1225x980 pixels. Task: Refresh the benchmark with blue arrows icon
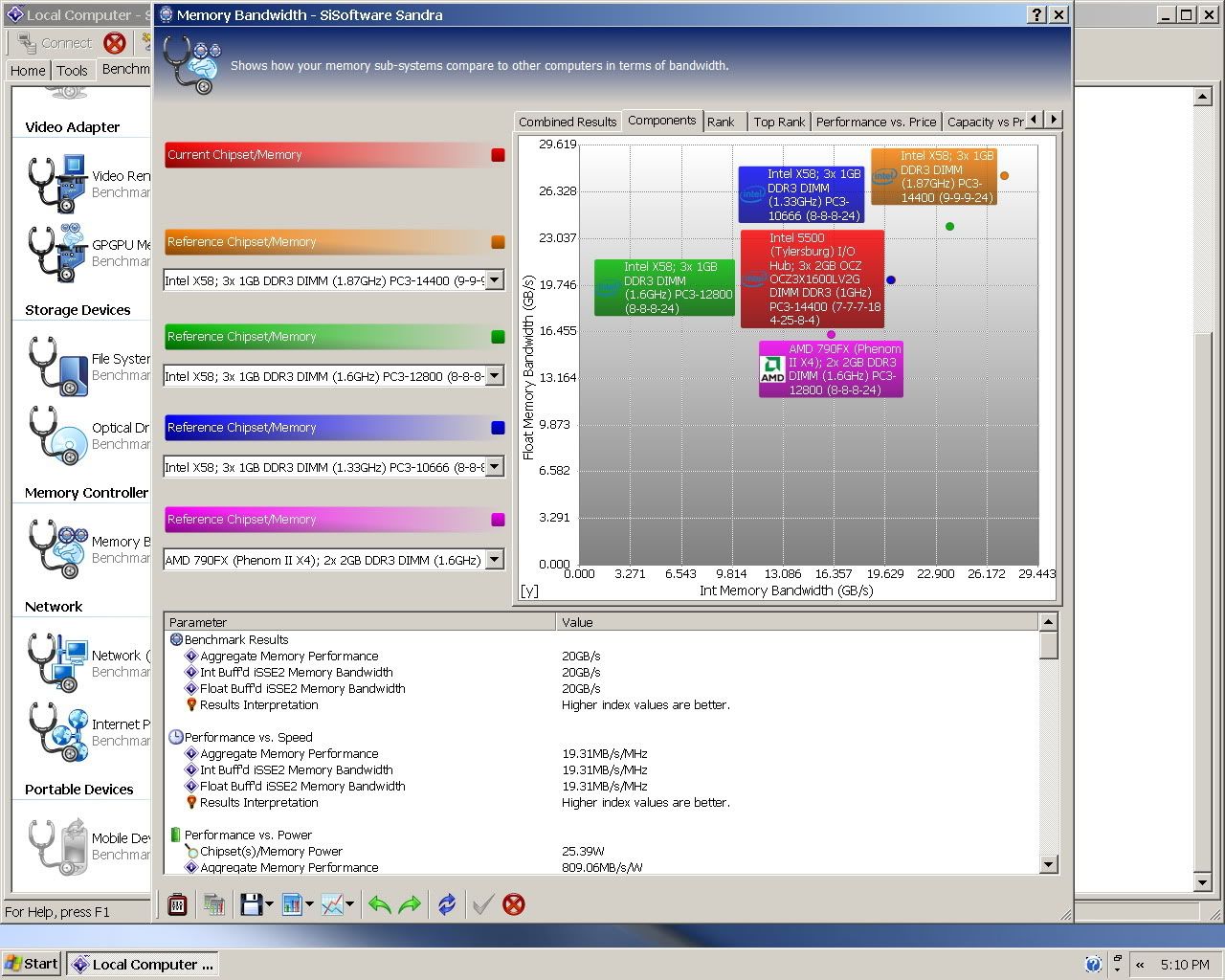click(x=447, y=904)
